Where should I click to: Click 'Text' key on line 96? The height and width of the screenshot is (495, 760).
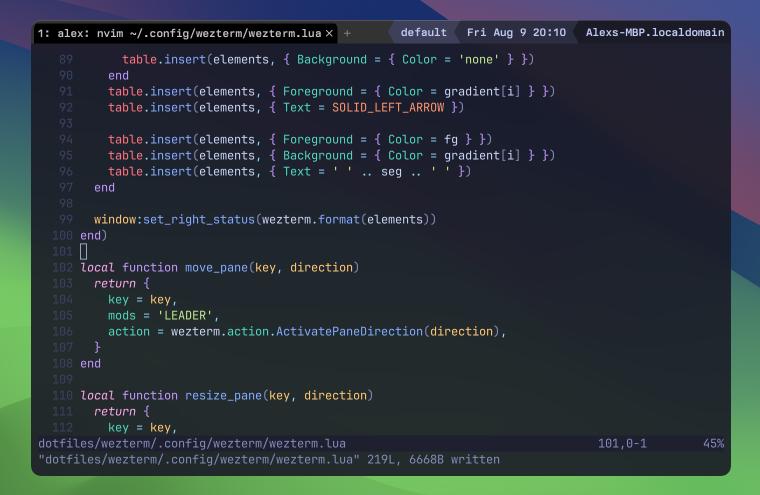297,172
